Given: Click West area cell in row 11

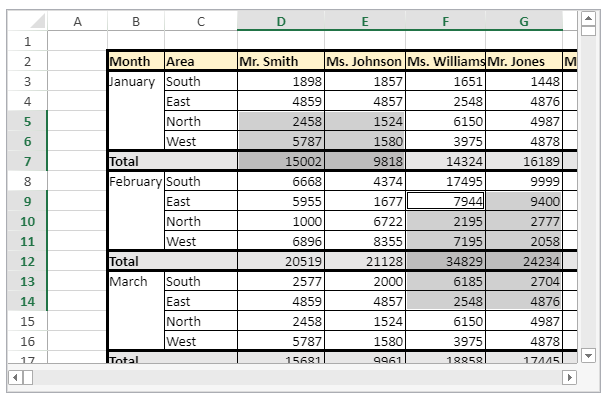Looking at the screenshot, I should click(201, 241).
